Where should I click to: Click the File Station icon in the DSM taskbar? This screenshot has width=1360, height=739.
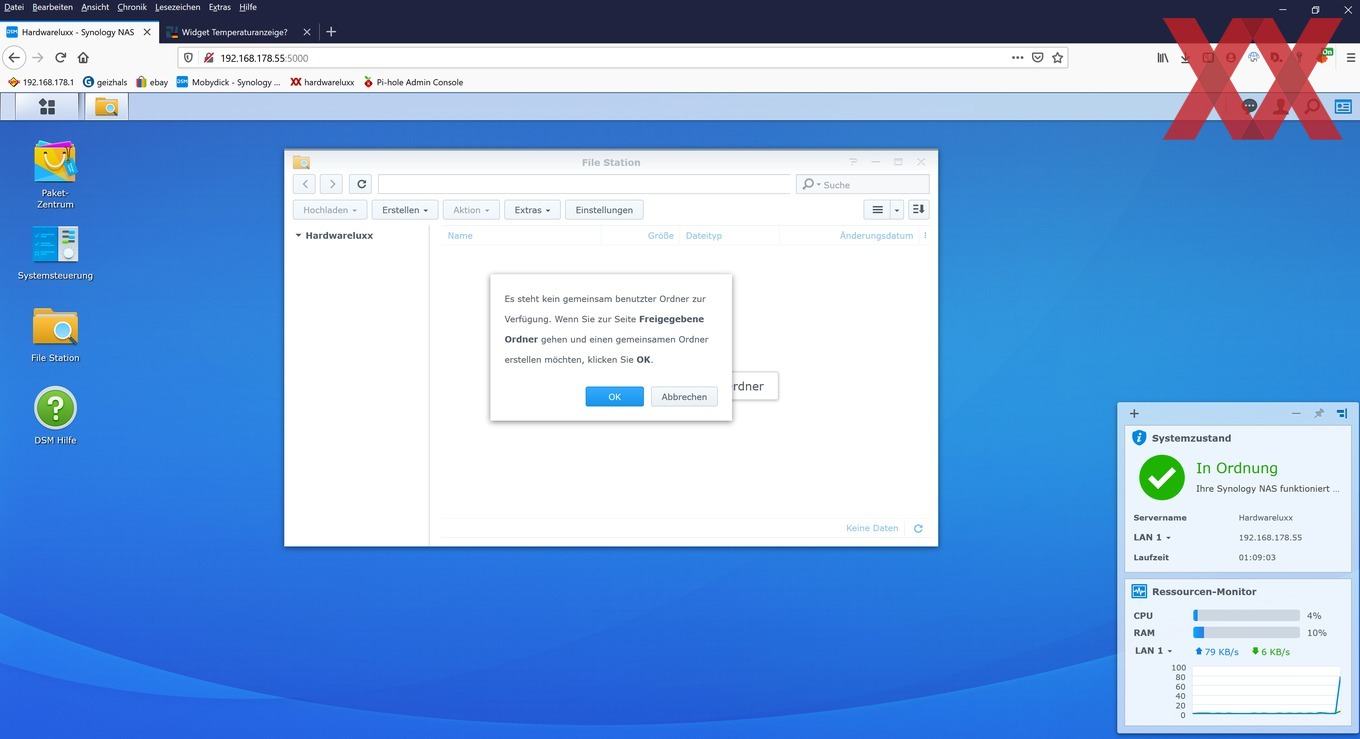[106, 106]
